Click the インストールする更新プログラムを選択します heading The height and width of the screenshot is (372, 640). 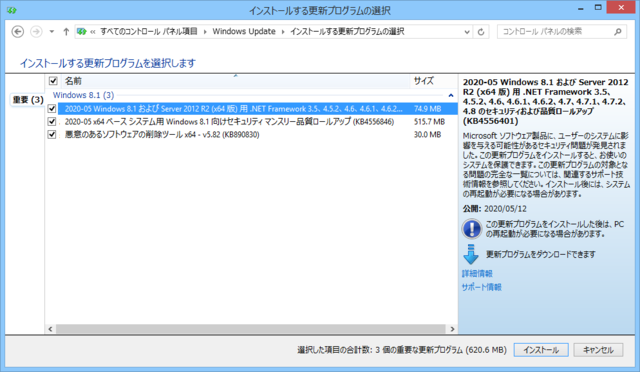[x=108, y=63]
